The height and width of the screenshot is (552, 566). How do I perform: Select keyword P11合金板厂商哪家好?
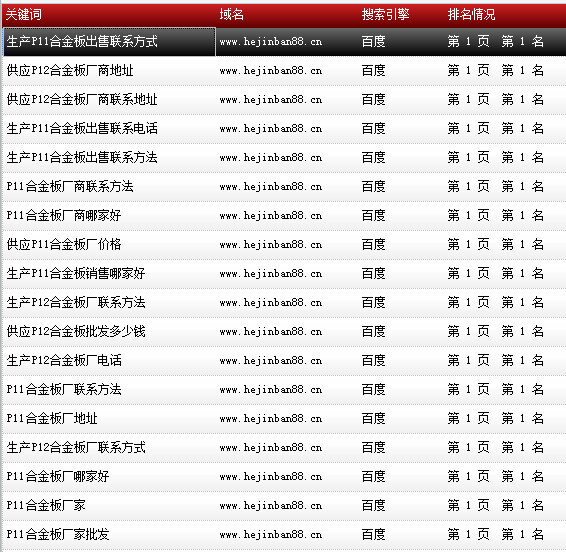point(64,216)
